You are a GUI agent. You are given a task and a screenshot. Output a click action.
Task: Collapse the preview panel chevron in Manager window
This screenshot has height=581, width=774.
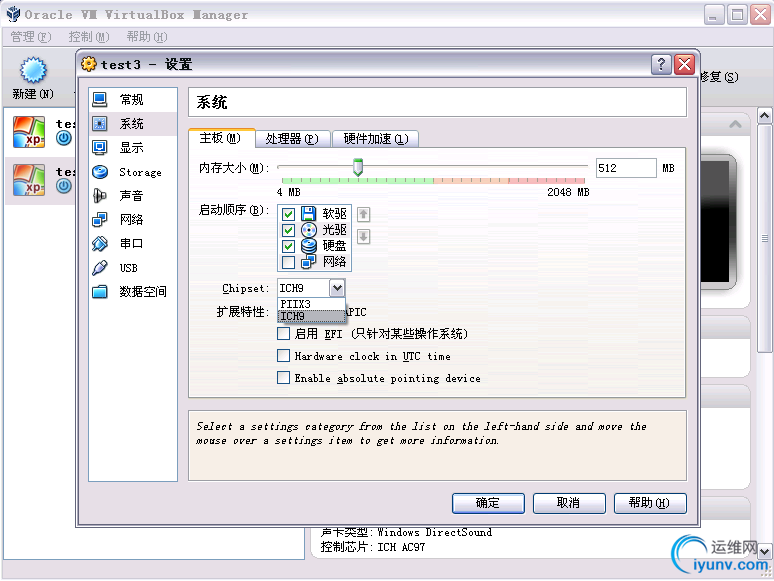(735, 124)
